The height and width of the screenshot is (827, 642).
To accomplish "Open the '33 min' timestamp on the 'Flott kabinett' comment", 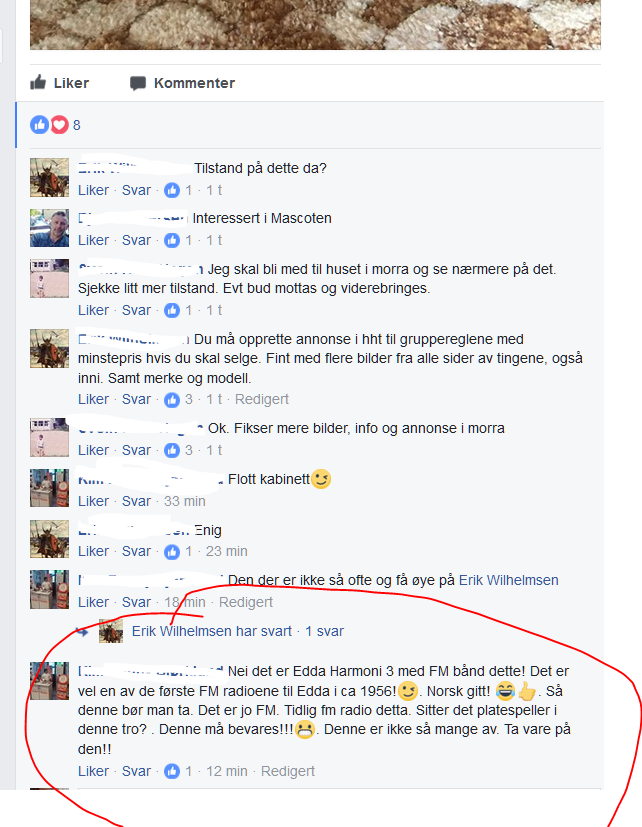I will click(185, 501).
